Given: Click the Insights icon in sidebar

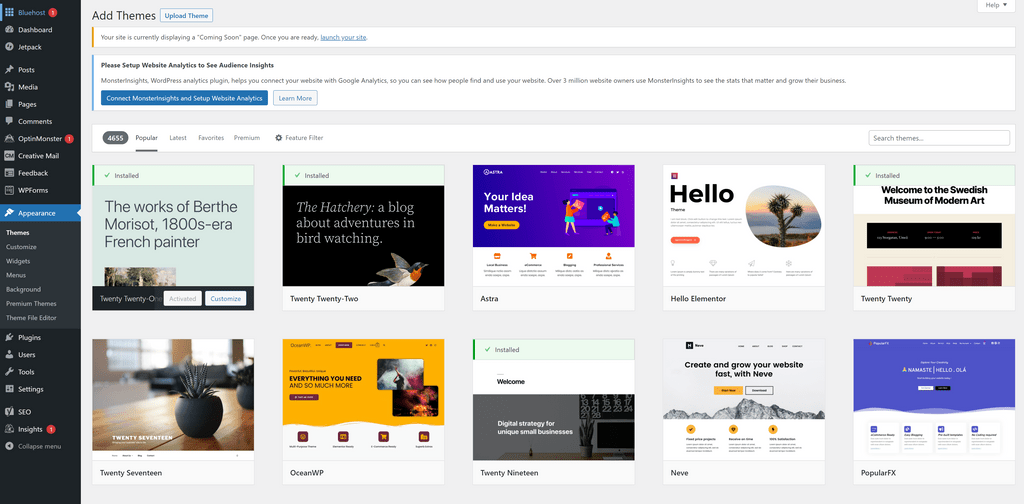Looking at the screenshot, I should pos(9,429).
